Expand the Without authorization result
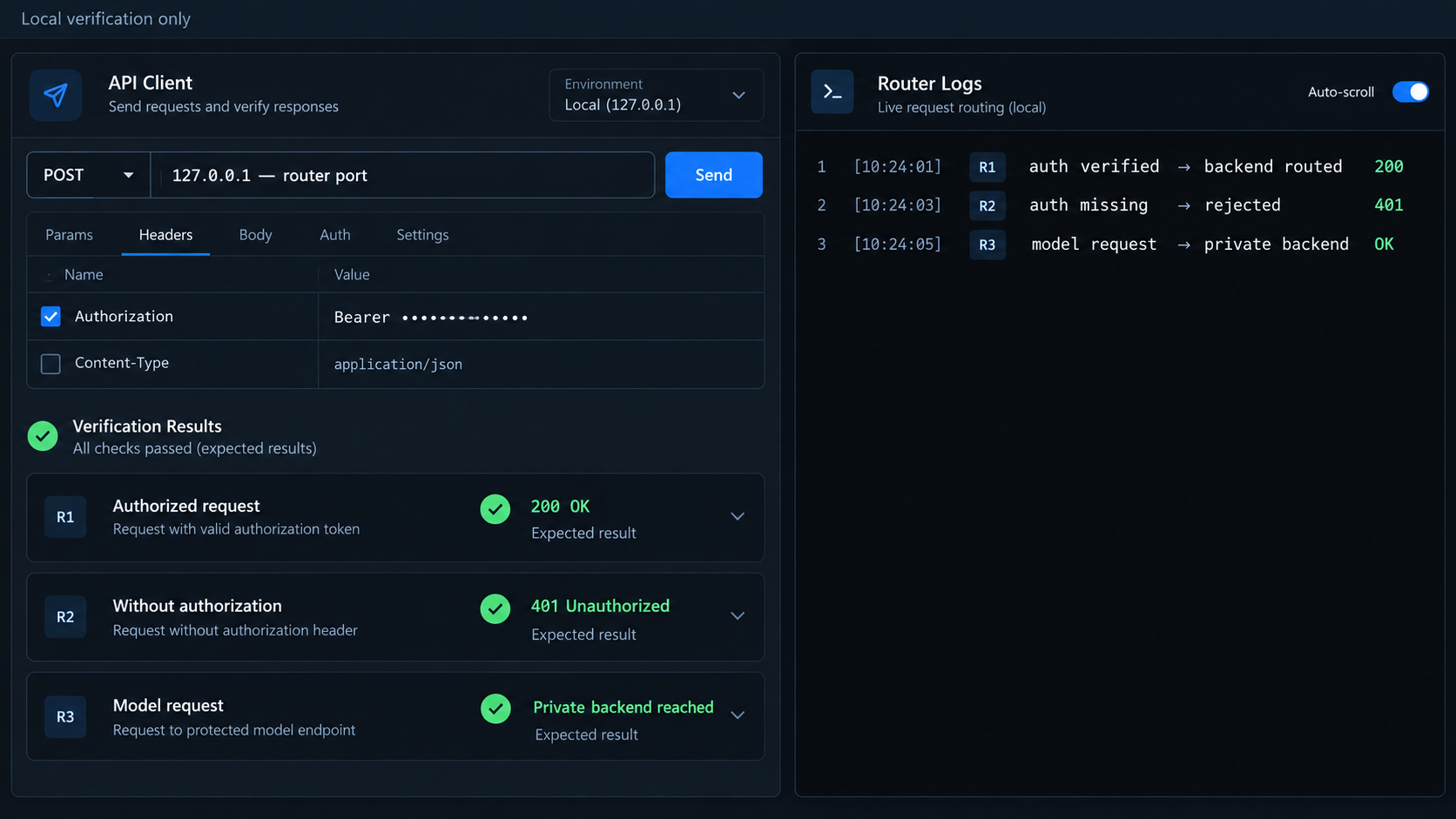Image resolution: width=1456 pixels, height=819 pixels. (738, 615)
